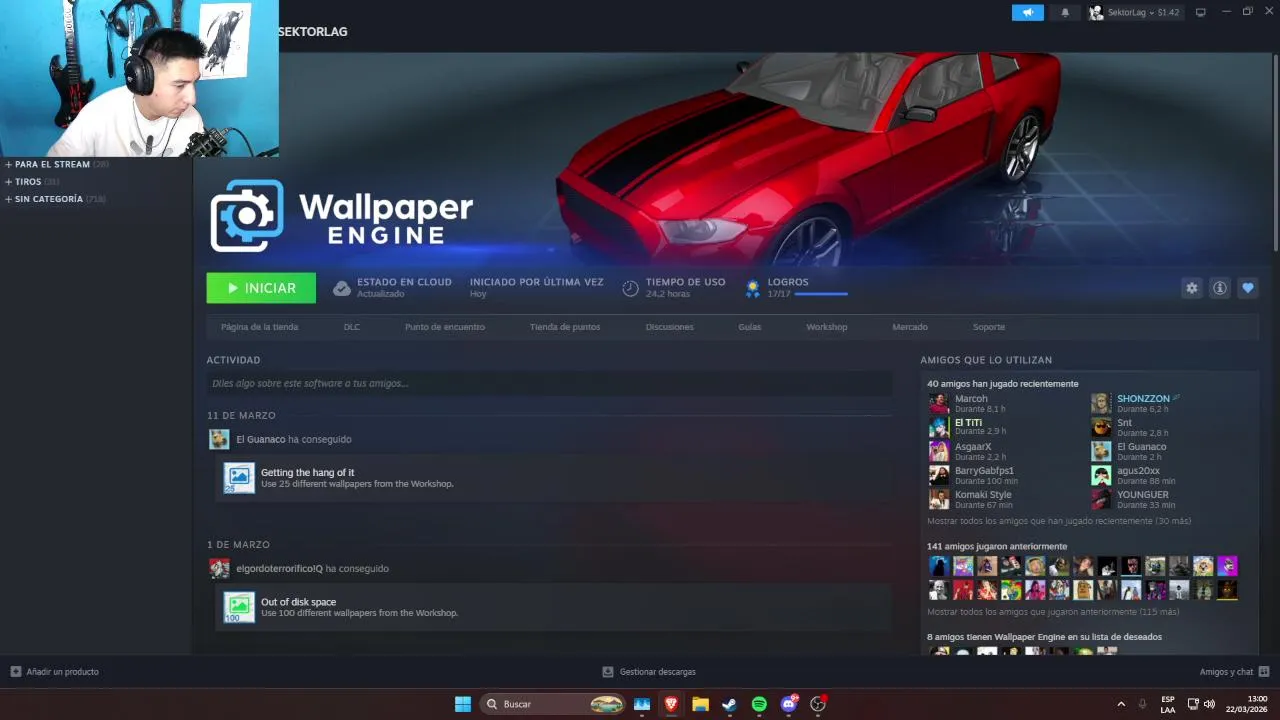Click Snt's avatar in friends list
This screenshot has width=1280, height=720.
click(1101, 427)
